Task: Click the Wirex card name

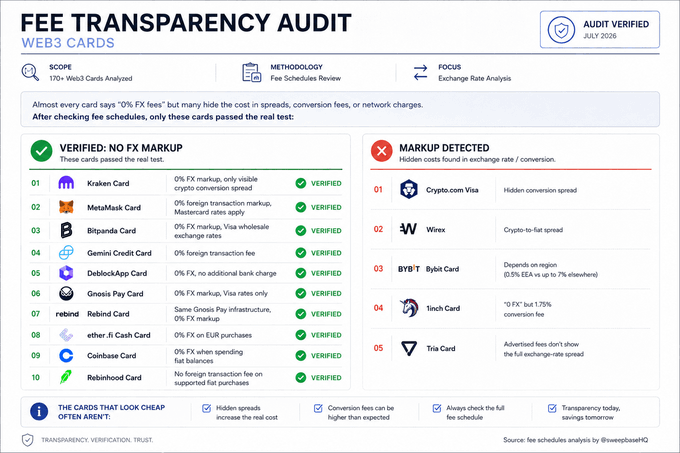Action: (435, 230)
